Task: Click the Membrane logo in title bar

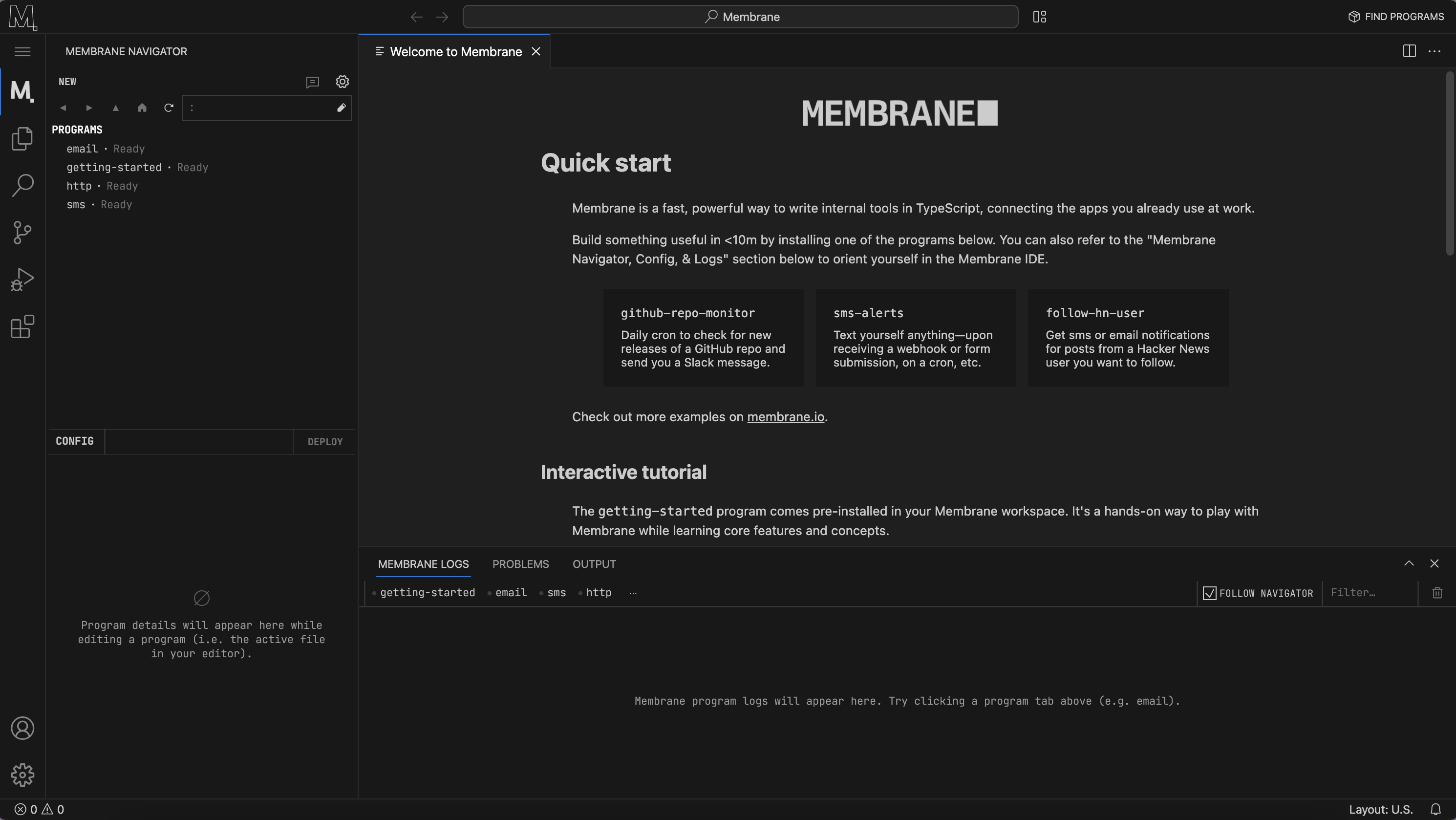Action: pyautogui.click(x=22, y=17)
